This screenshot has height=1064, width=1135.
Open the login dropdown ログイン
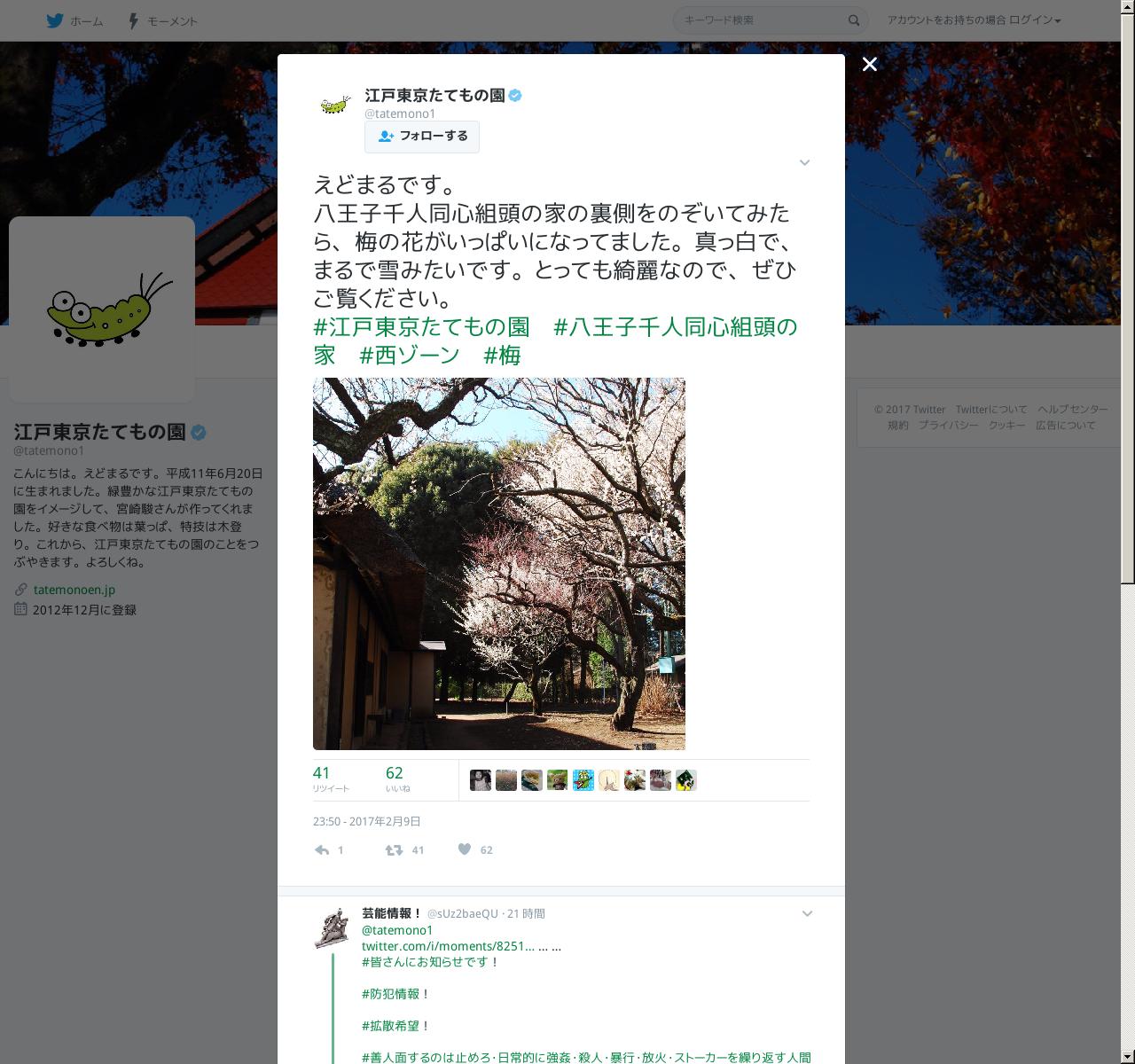tap(1035, 20)
